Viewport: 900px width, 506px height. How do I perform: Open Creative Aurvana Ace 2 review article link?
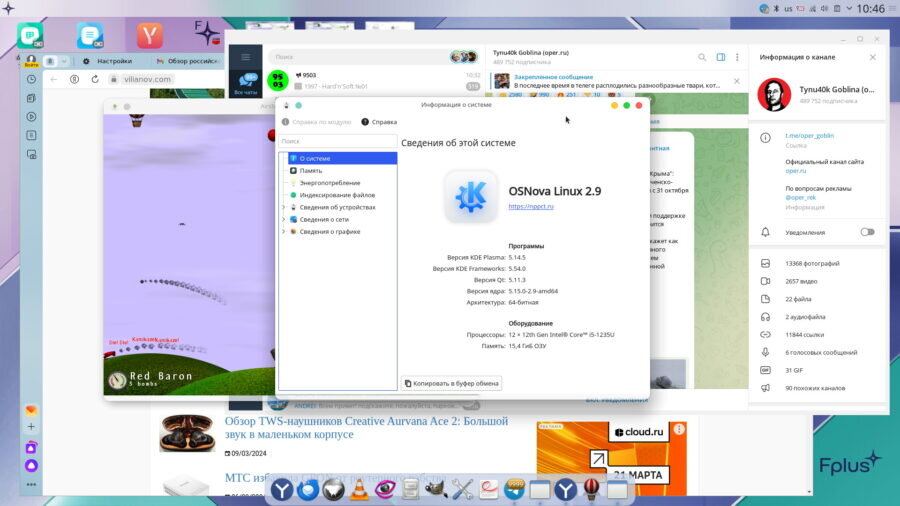tap(366, 427)
